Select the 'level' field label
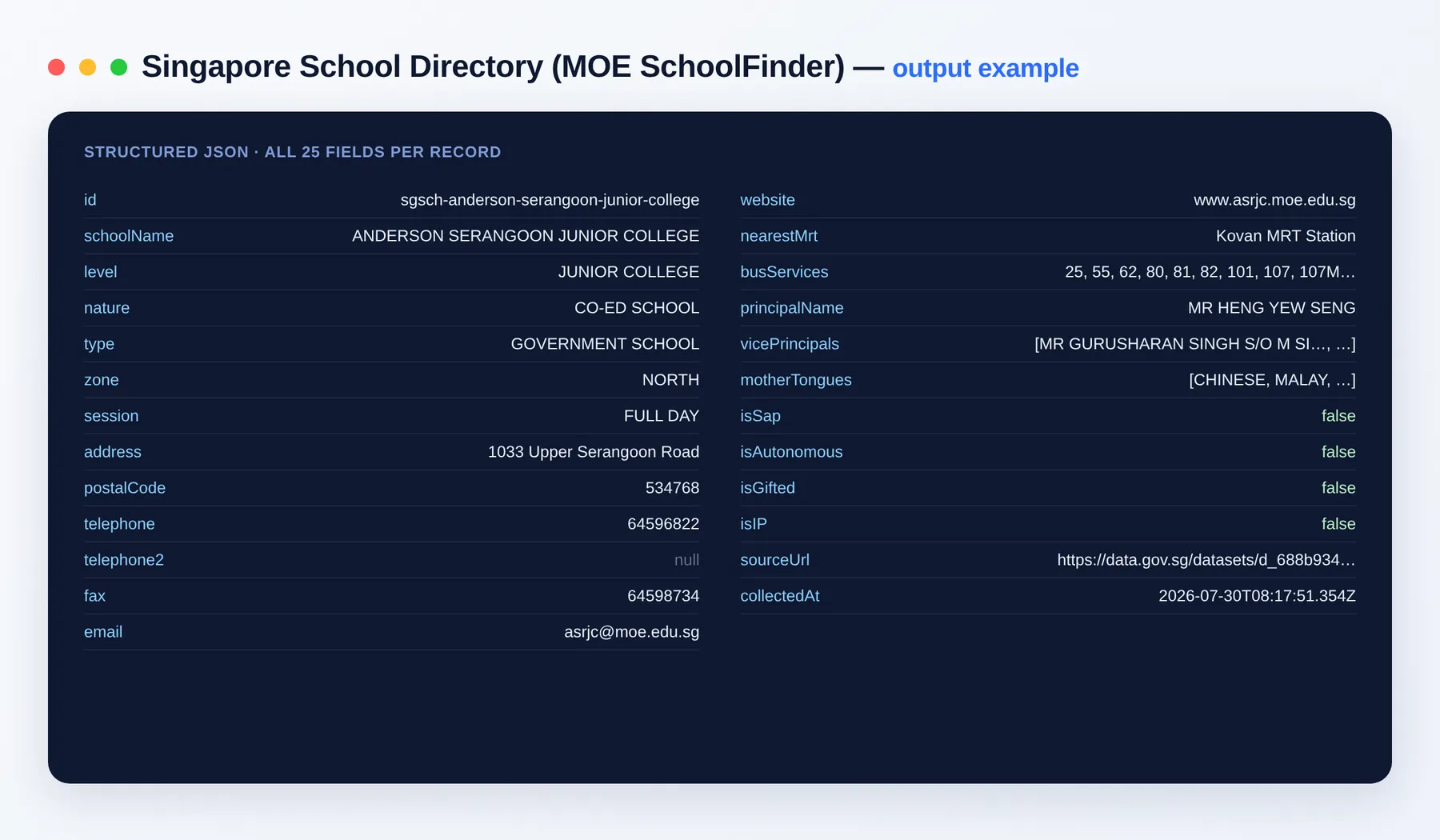The image size is (1440, 840). coord(100,272)
